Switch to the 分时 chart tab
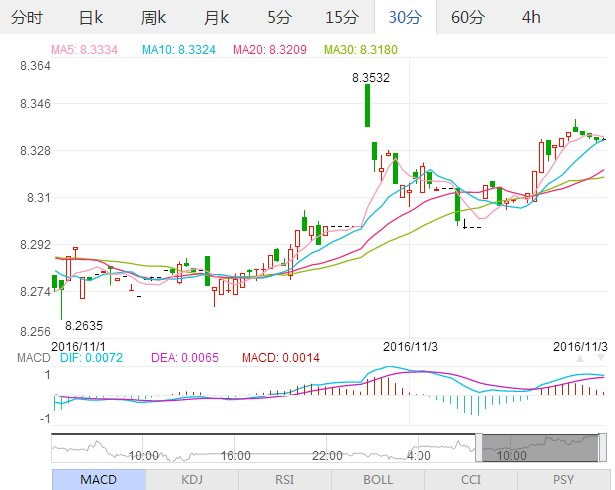The image size is (615, 490). pos(26,17)
